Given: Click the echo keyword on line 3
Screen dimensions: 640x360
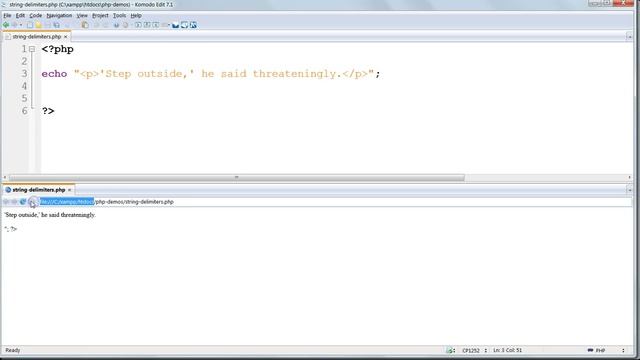Looking at the screenshot, I should pyautogui.click(x=54, y=74).
